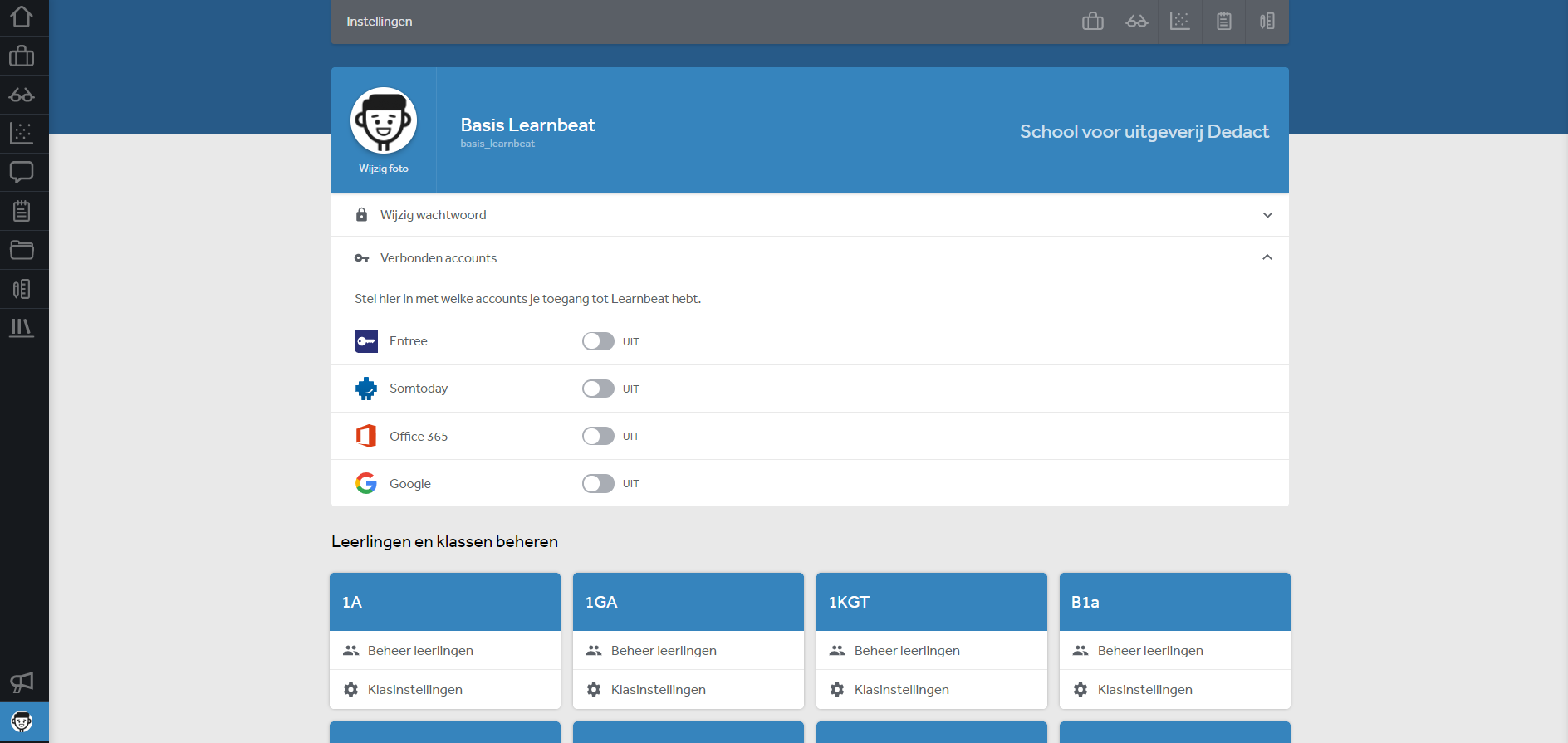
Task: Click the 1GA class card header
Action: pos(688,602)
